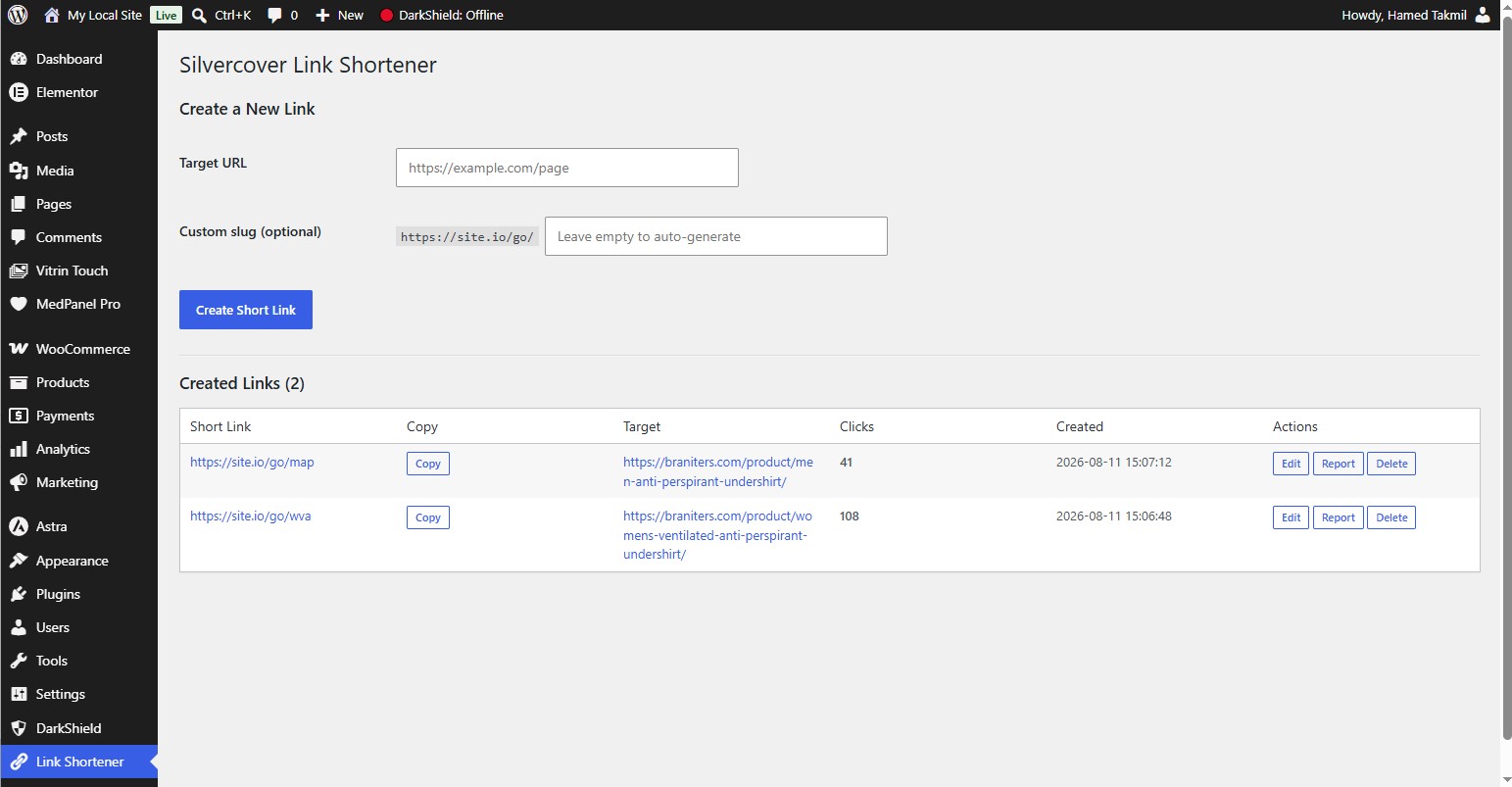
Task: Click the Posts pushpin icon
Action: [18, 136]
